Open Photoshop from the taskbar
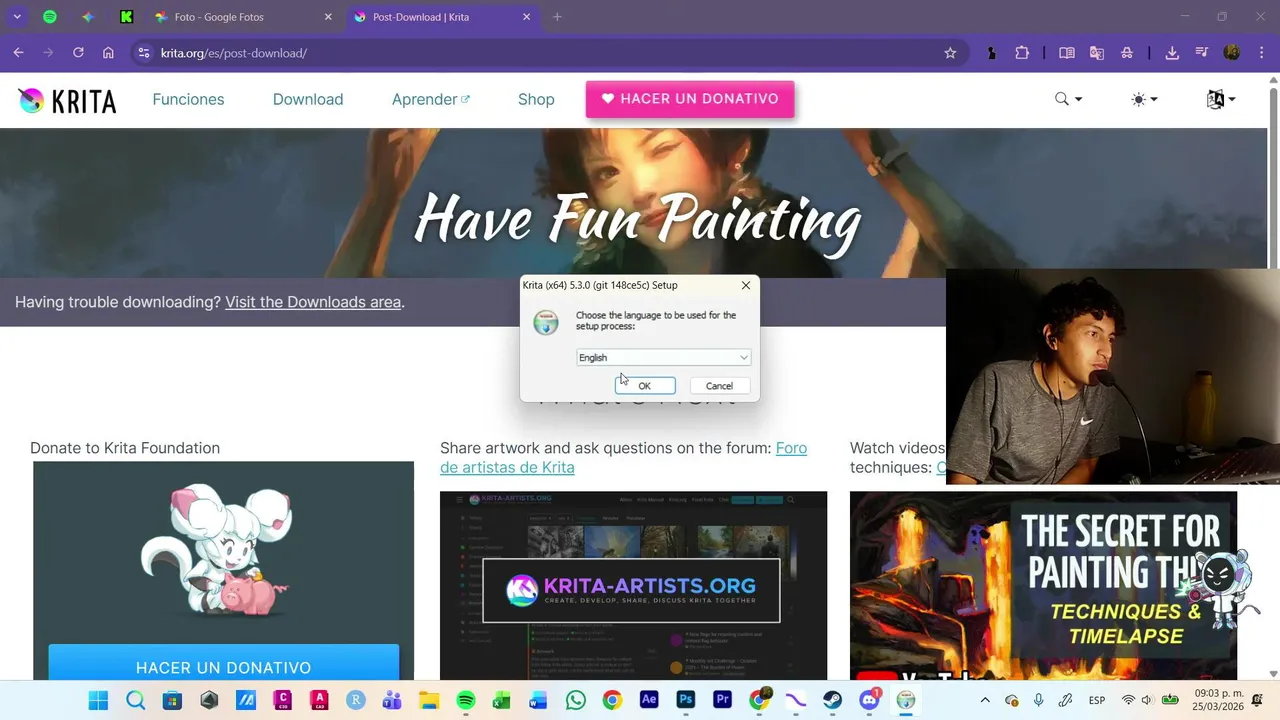Image resolution: width=1280 pixels, height=720 pixels. click(686, 700)
